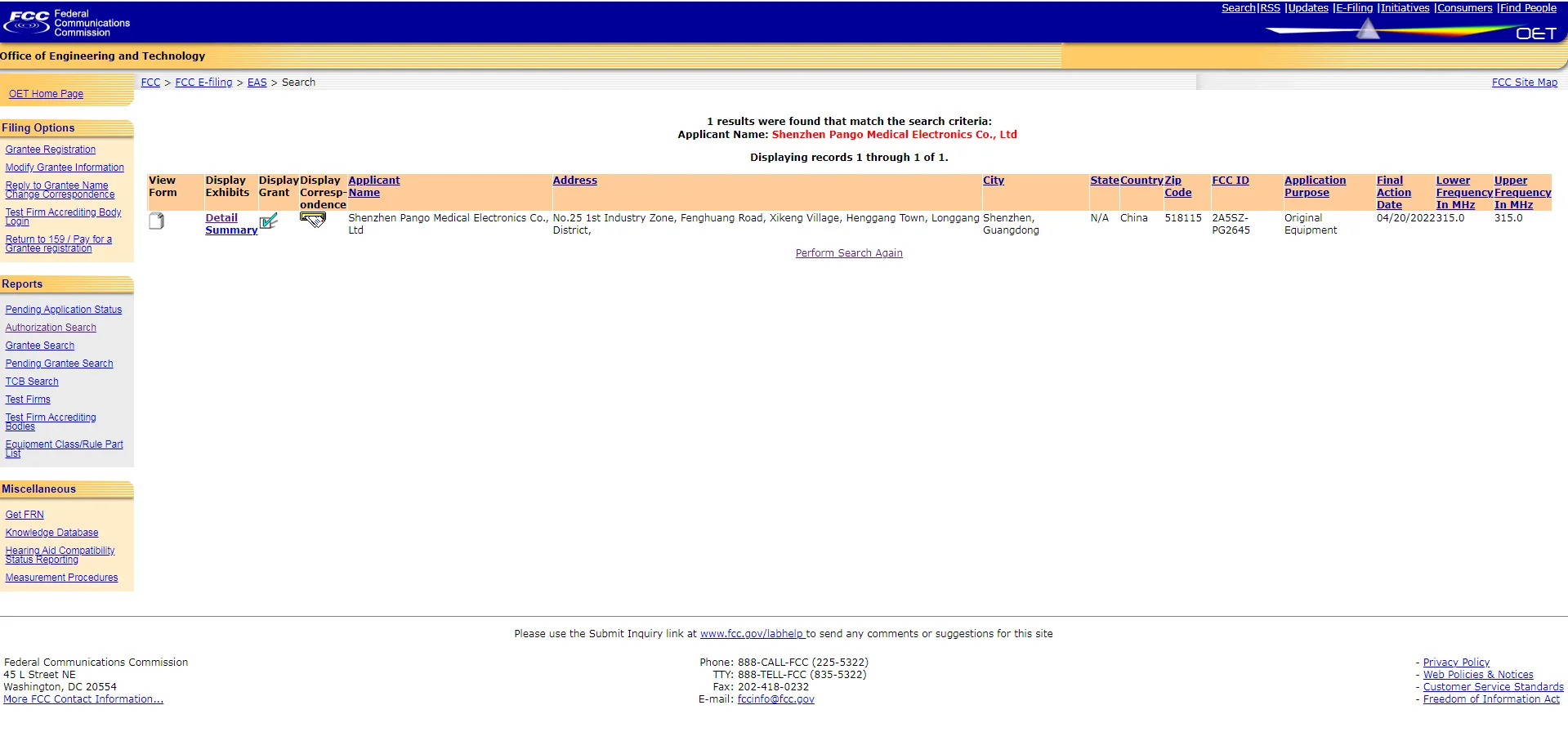1568x732 pixels.
Task: Navigate to EAS breadcrumb link
Action: point(257,83)
